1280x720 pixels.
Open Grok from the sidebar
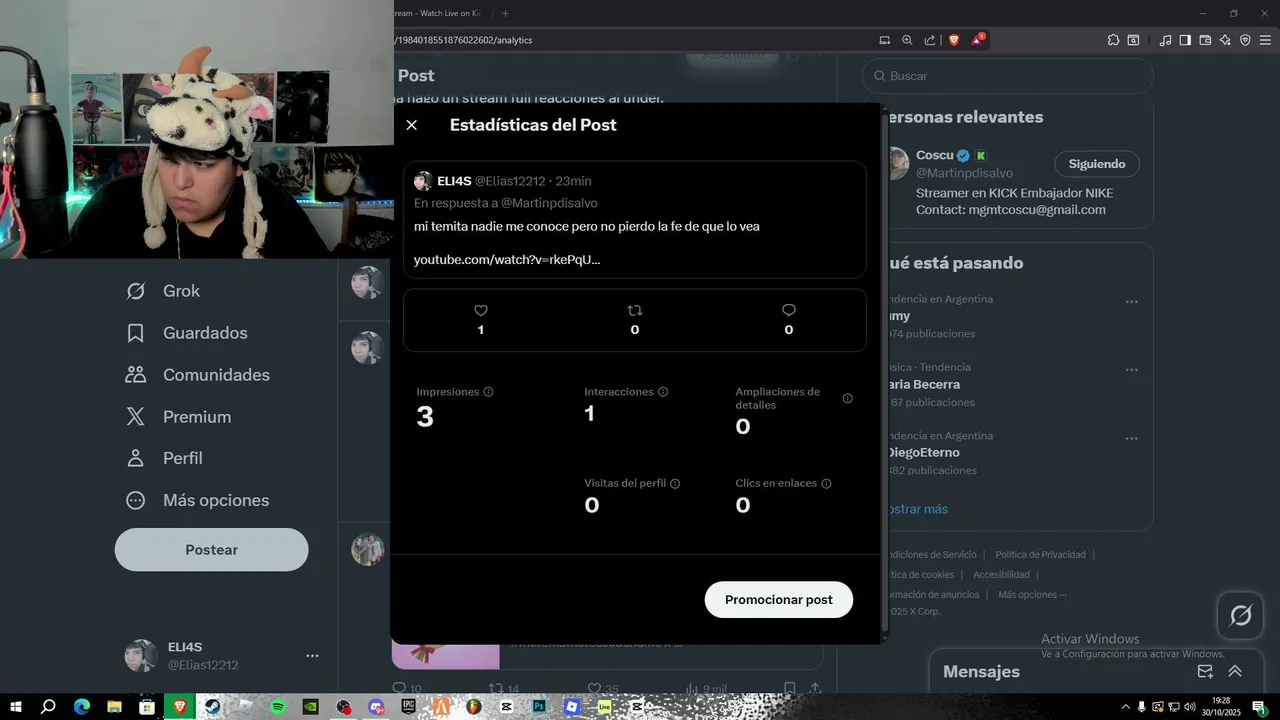[163, 291]
